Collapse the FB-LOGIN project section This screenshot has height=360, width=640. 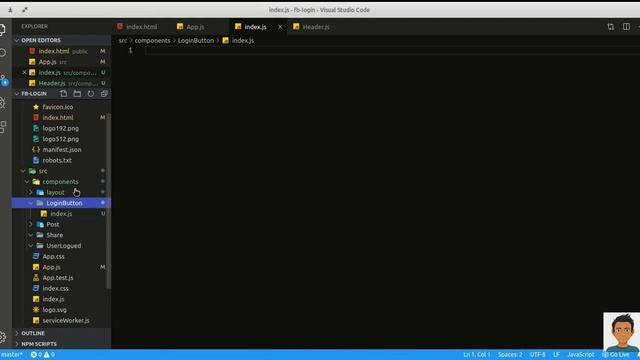click(34, 93)
